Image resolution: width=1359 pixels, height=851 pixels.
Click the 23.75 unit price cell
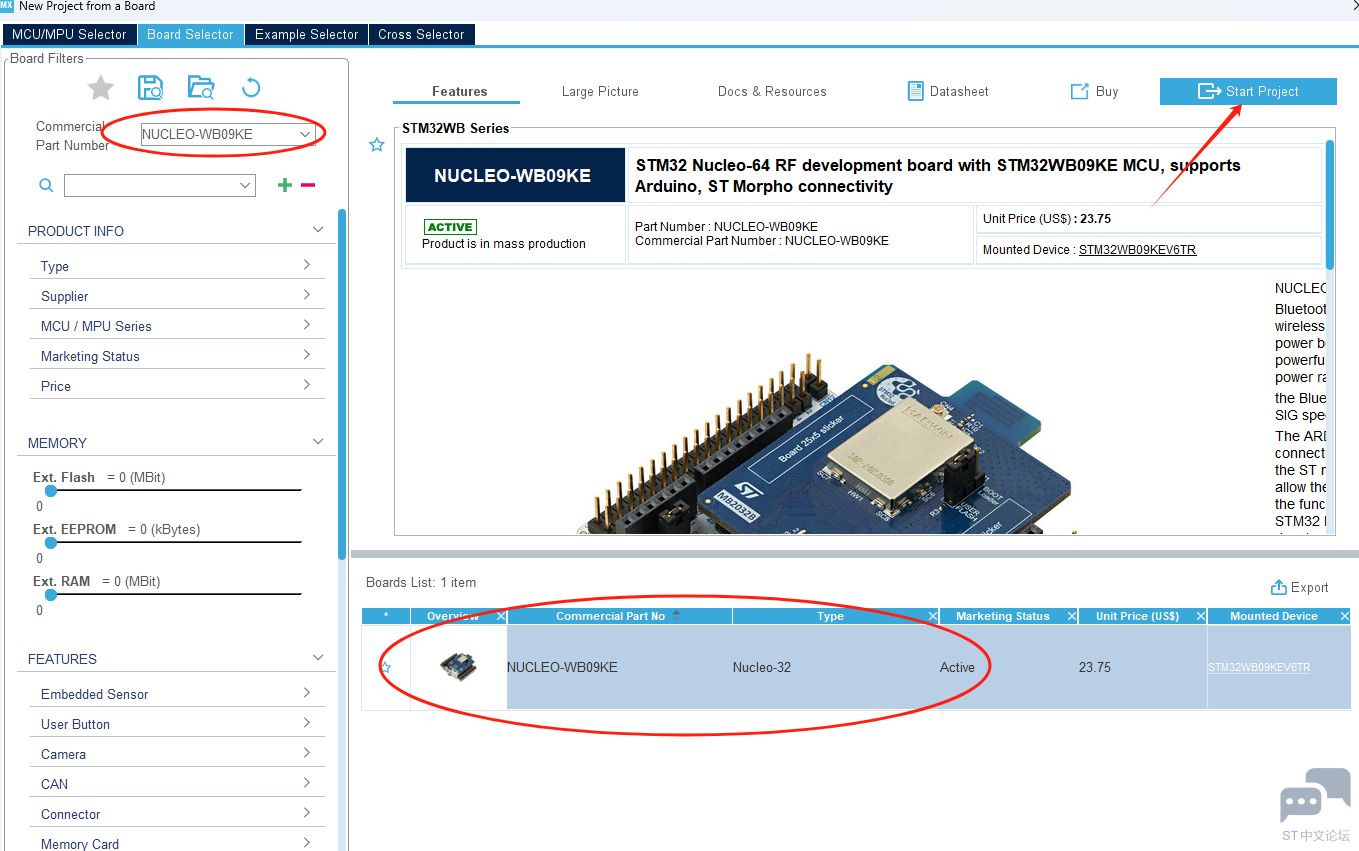click(1142, 667)
